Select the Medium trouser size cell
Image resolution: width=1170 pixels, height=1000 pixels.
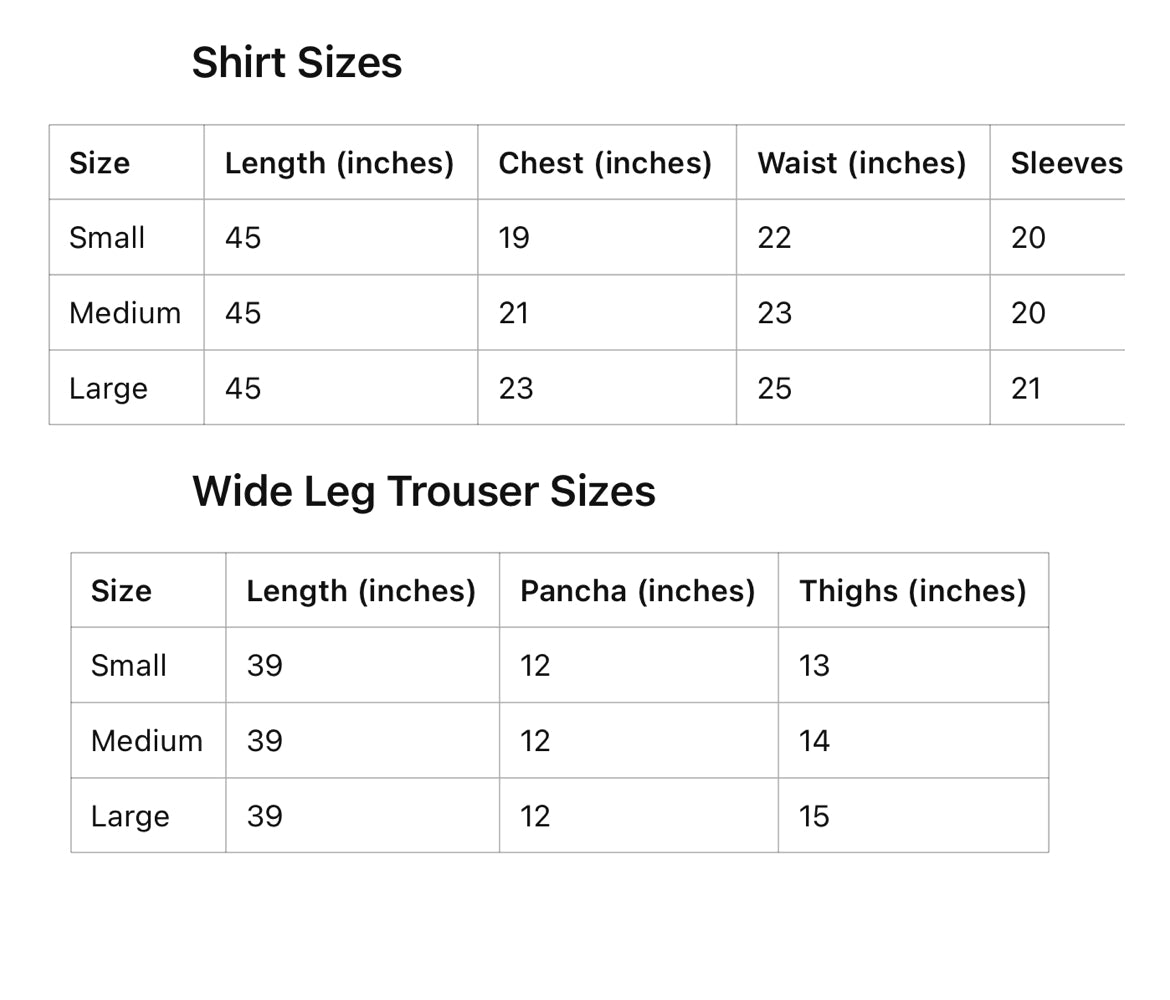(146, 741)
